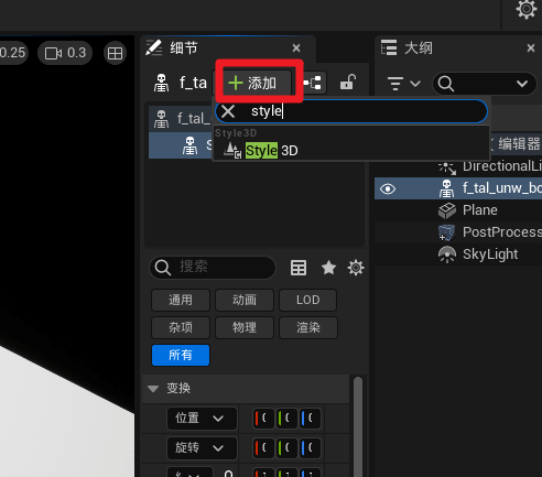
Task: Click the Rotation X (red) value field
Action: (263, 448)
